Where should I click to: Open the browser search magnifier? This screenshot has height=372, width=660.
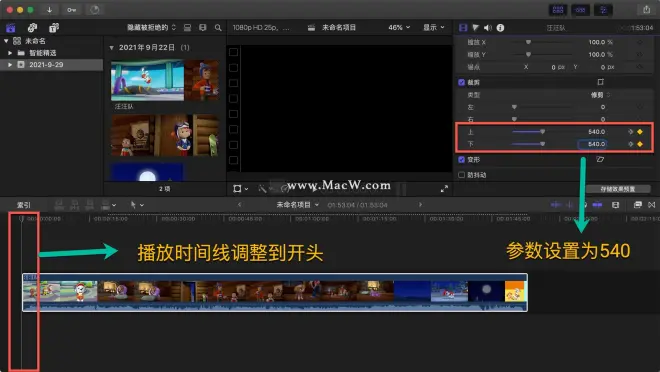tap(218, 27)
